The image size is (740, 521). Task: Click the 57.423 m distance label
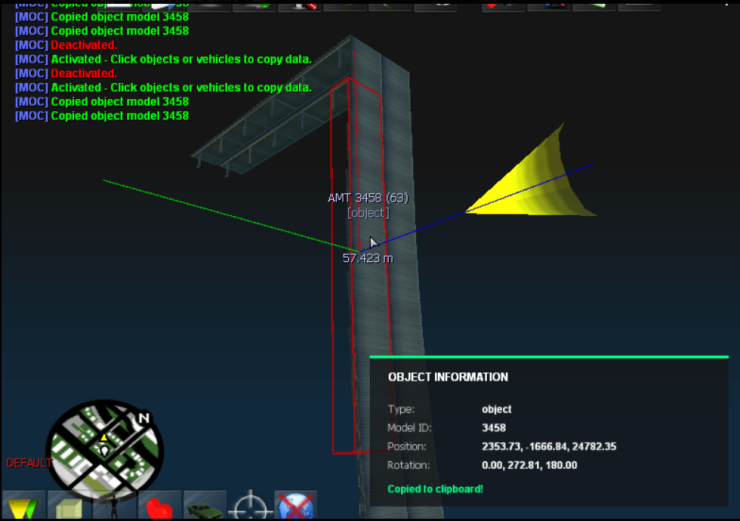pyautogui.click(x=368, y=258)
